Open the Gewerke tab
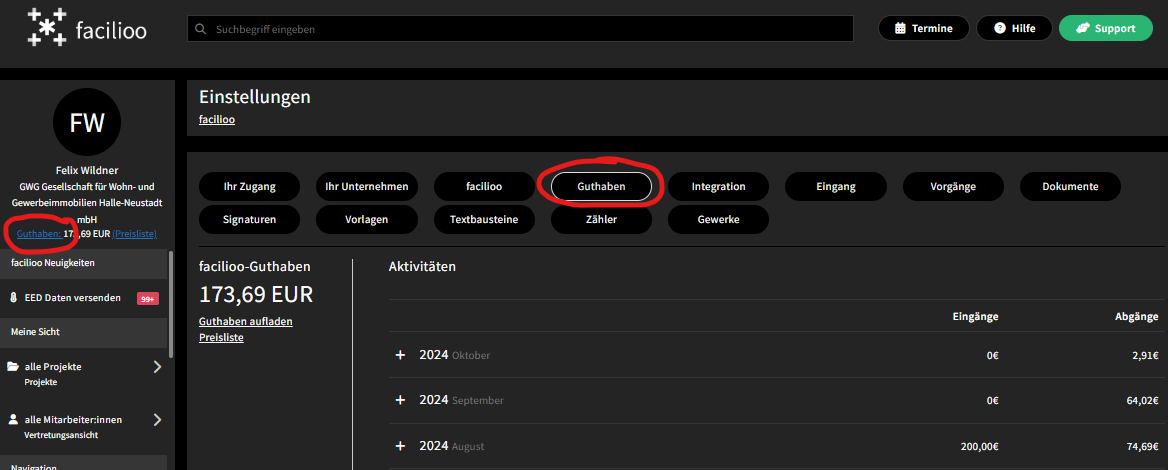Viewport: 1168px width, 470px height. coord(718,220)
